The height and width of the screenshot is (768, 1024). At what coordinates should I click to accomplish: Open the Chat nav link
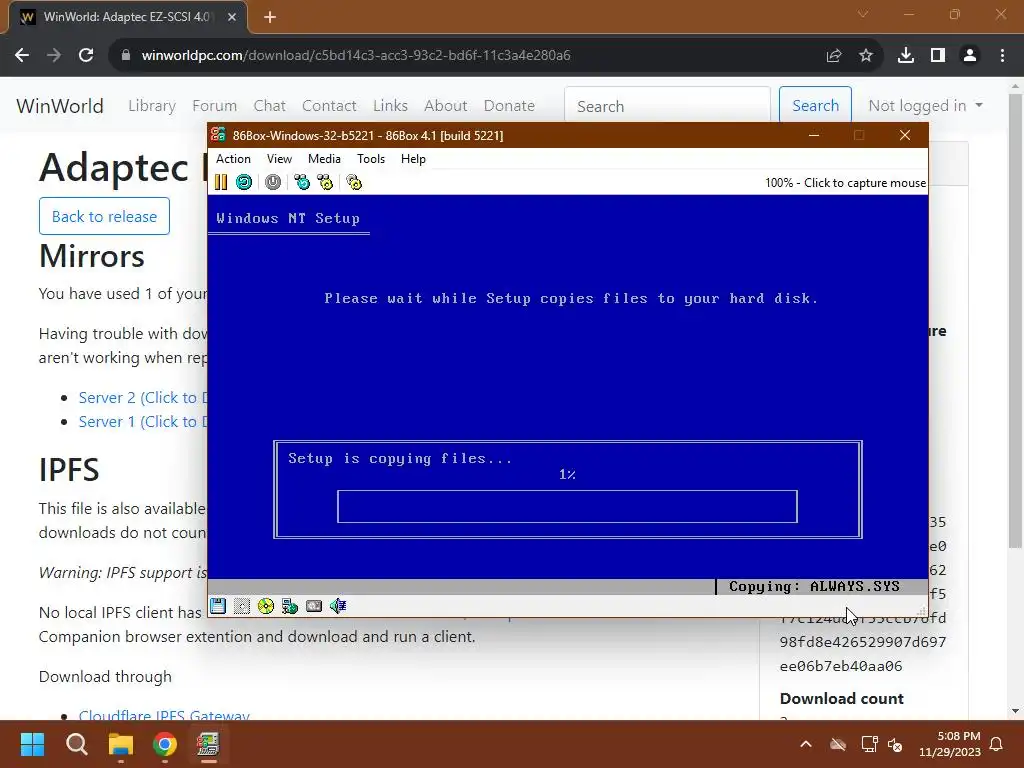pyautogui.click(x=270, y=106)
